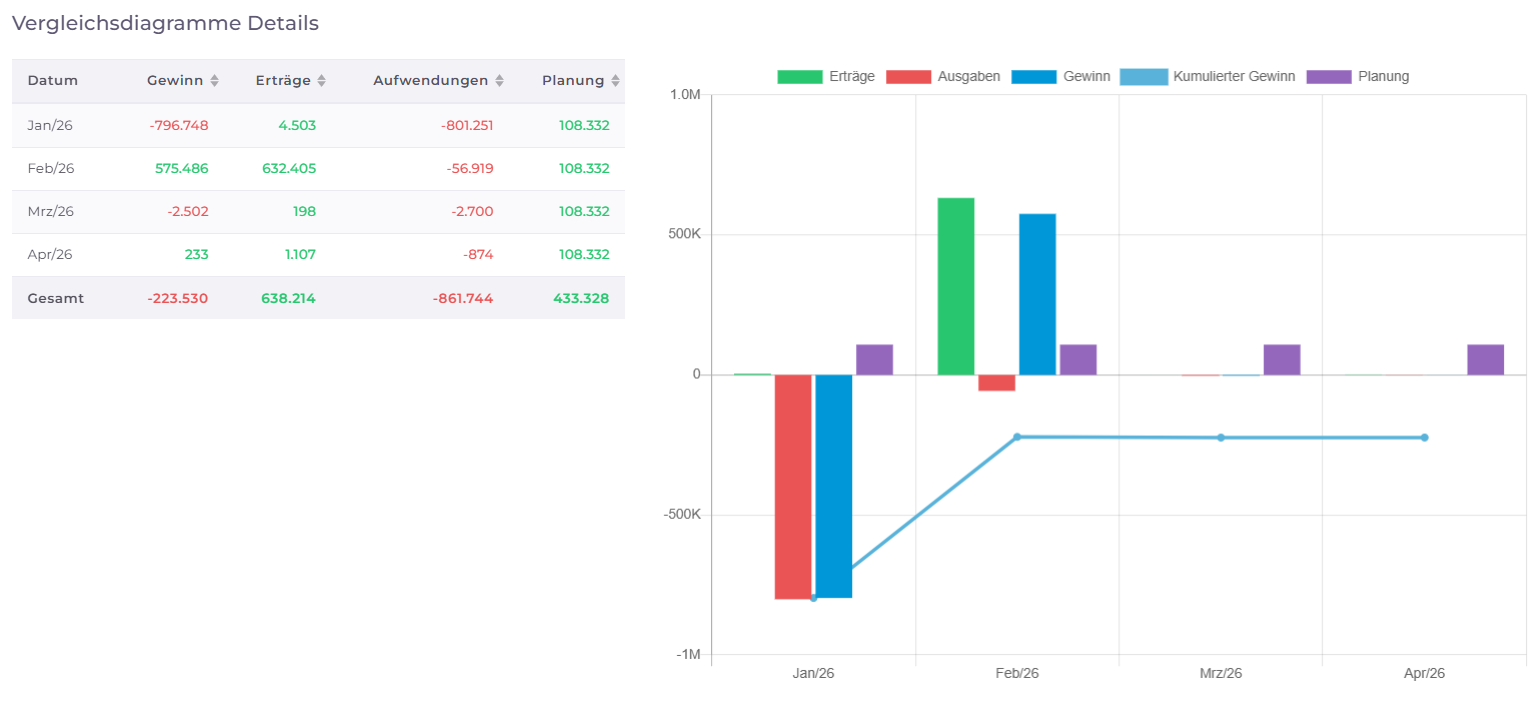Hide the series via the Ausgaben legend label

[x=969, y=77]
